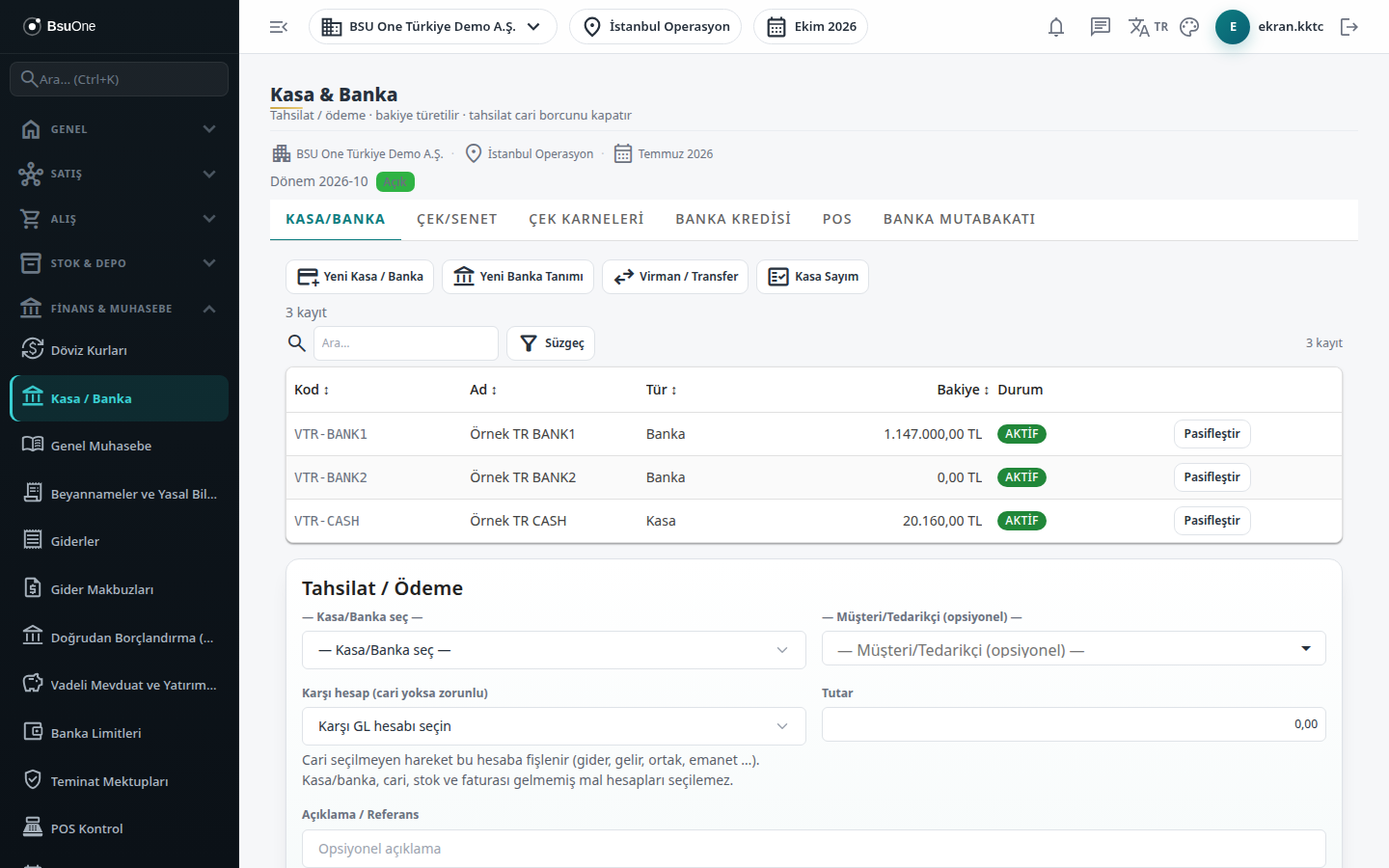Change language via TR translate icon
The width and height of the screenshot is (1389, 868).
coord(1148,27)
